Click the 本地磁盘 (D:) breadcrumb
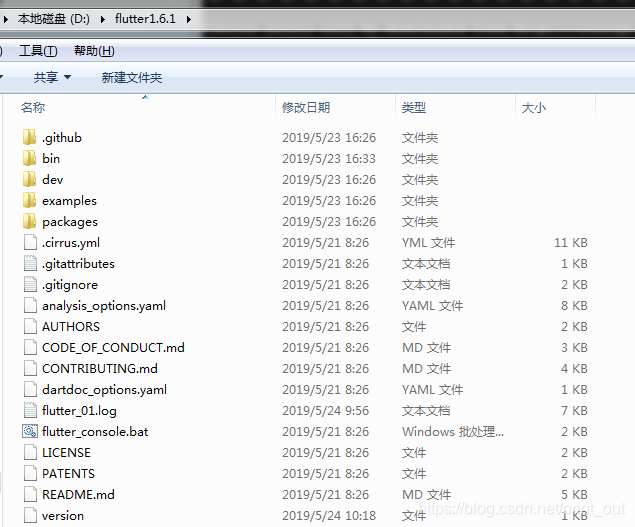This screenshot has height=527, width=635. coord(53,19)
